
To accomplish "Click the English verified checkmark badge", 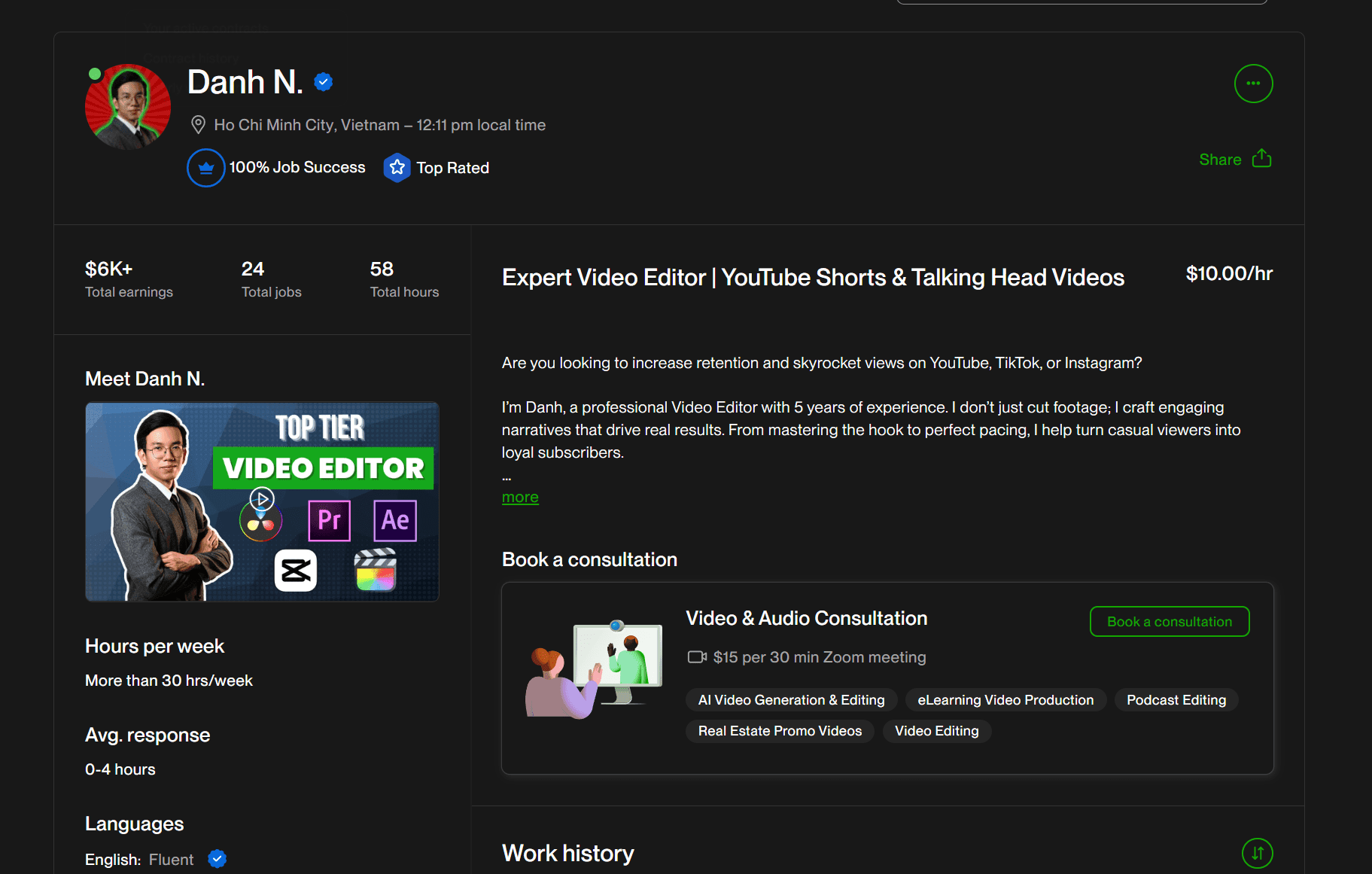I will click(x=218, y=859).
